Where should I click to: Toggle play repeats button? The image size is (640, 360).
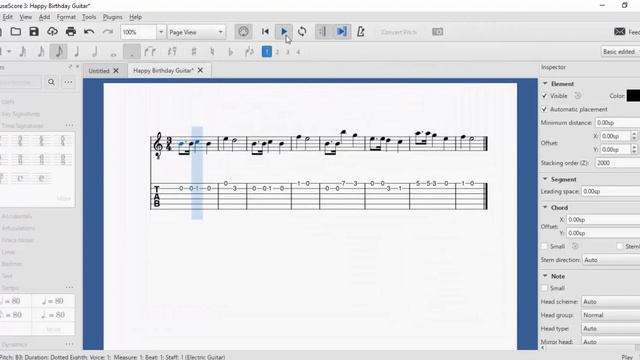tap(322, 31)
